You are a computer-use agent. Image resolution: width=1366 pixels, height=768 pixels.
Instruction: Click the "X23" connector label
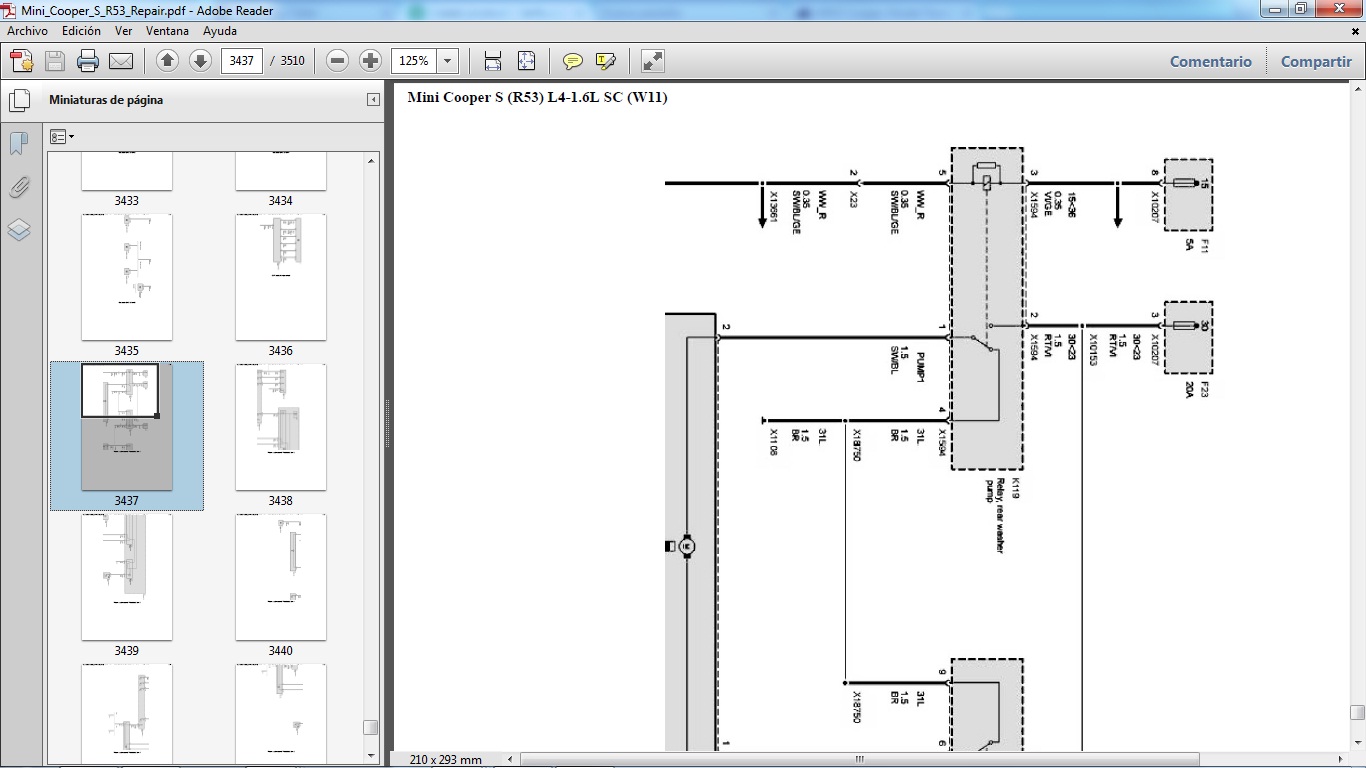(x=853, y=199)
